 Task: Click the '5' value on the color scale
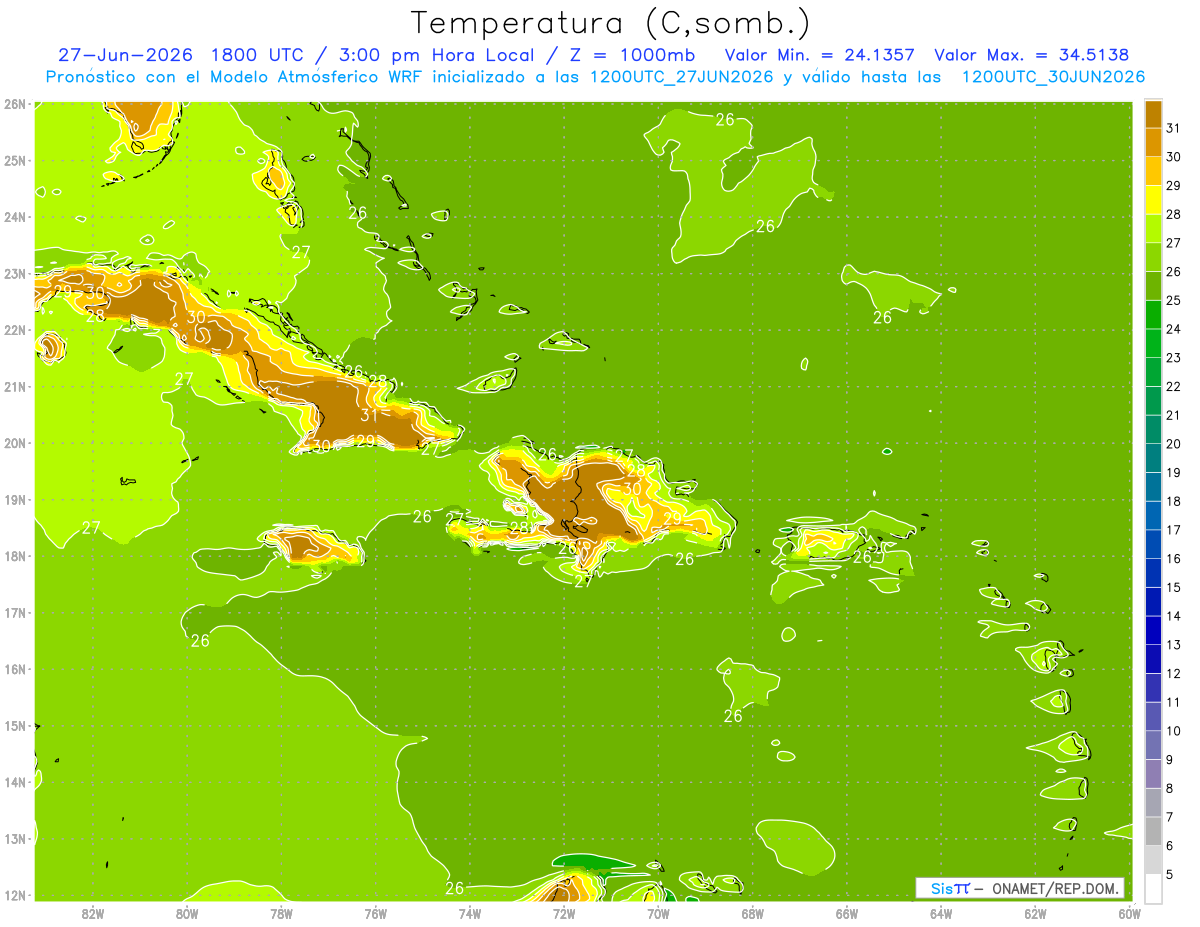coord(1170,875)
